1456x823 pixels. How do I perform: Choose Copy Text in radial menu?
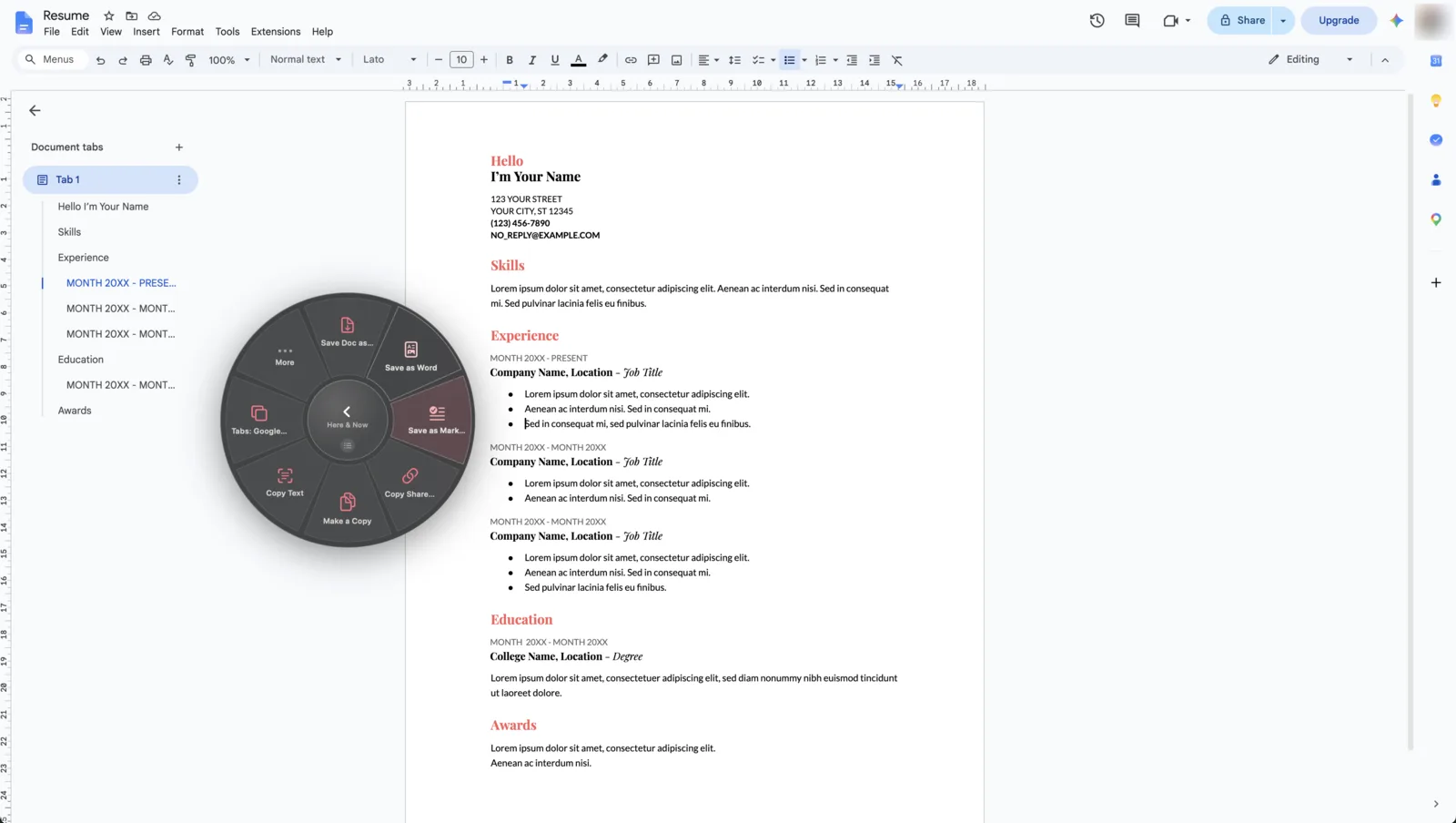[x=285, y=482]
